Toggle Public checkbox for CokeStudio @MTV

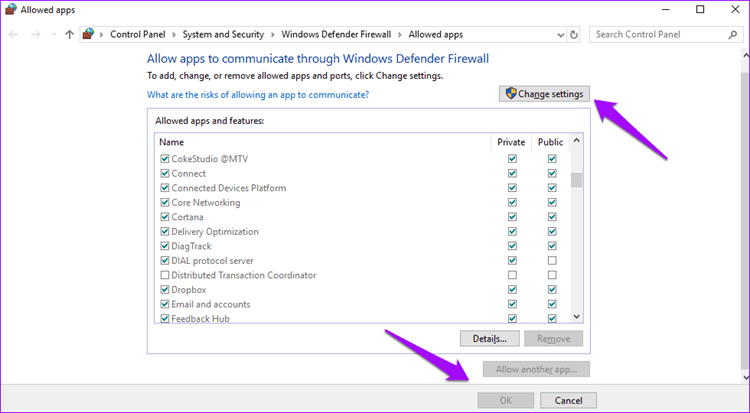click(552, 159)
